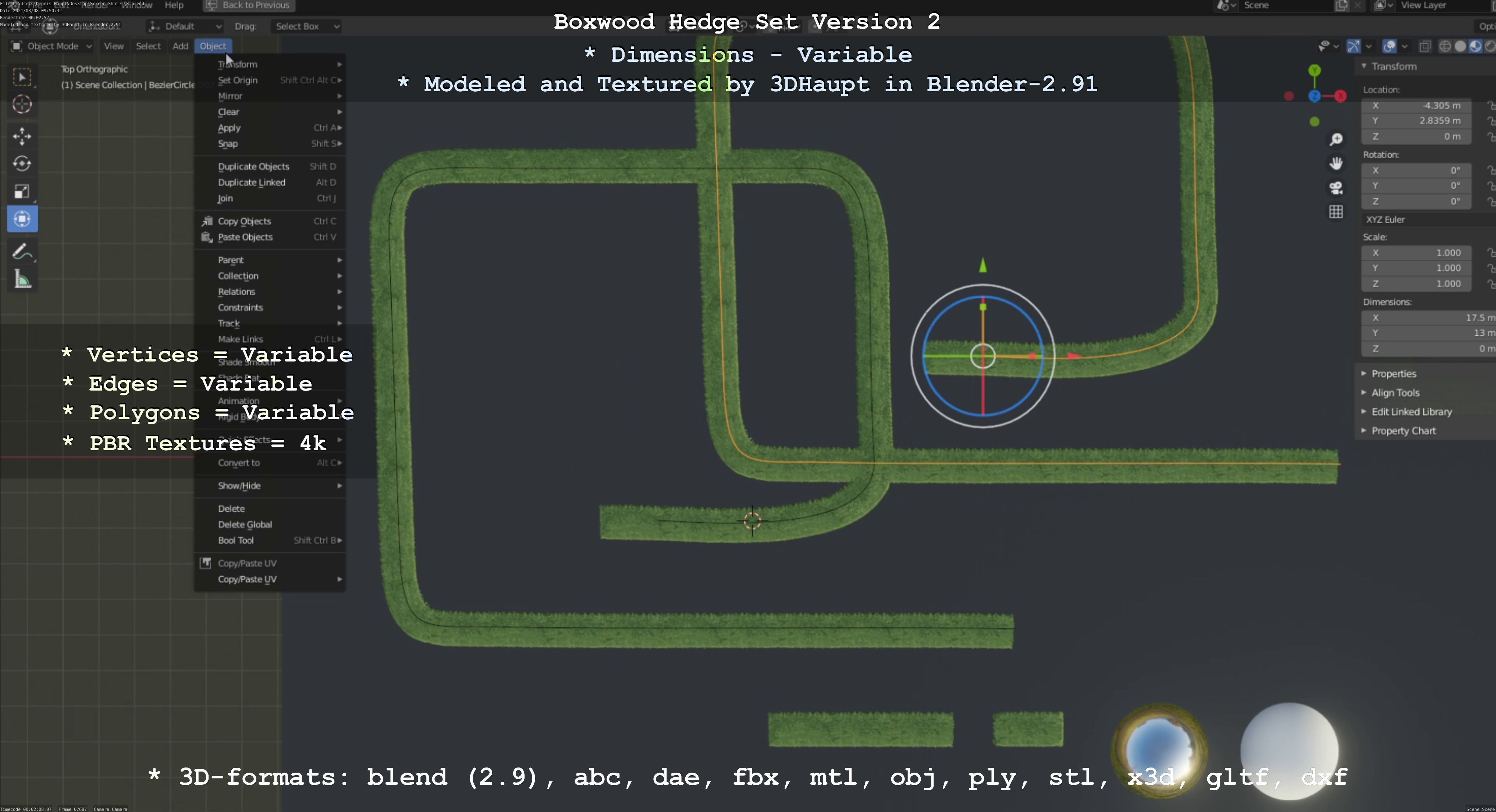The image size is (1496, 812).
Task: Toggle viewport overlays button
Action: tap(1390, 46)
